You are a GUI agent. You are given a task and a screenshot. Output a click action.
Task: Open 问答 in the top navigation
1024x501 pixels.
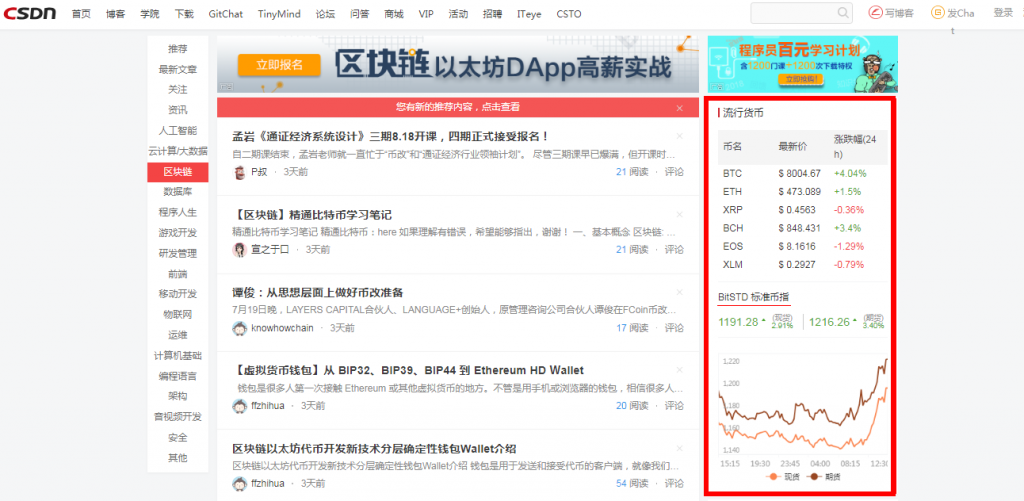(360, 14)
